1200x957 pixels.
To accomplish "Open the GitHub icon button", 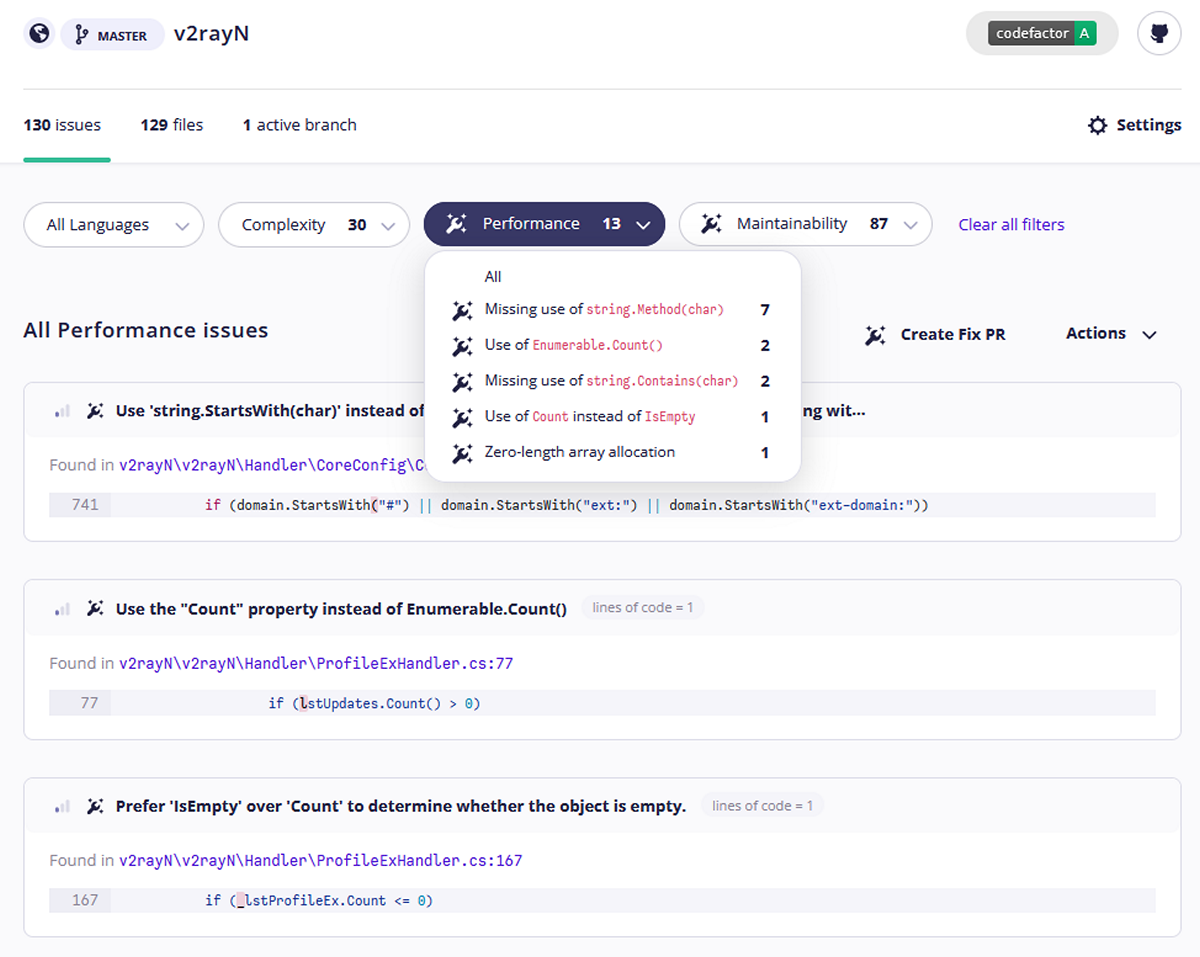I will click(1159, 34).
